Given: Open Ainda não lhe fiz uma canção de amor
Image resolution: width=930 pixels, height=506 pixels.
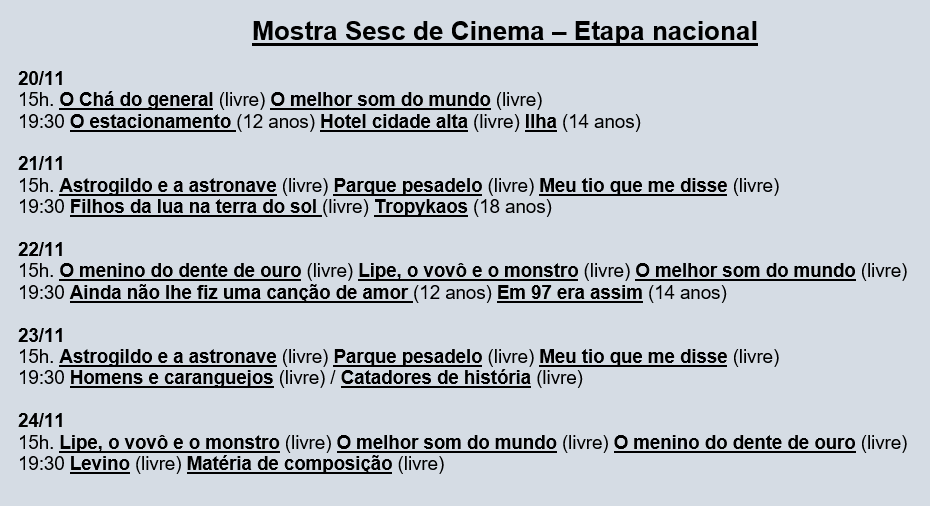Looking at the screenshot, I should [241, 292].
